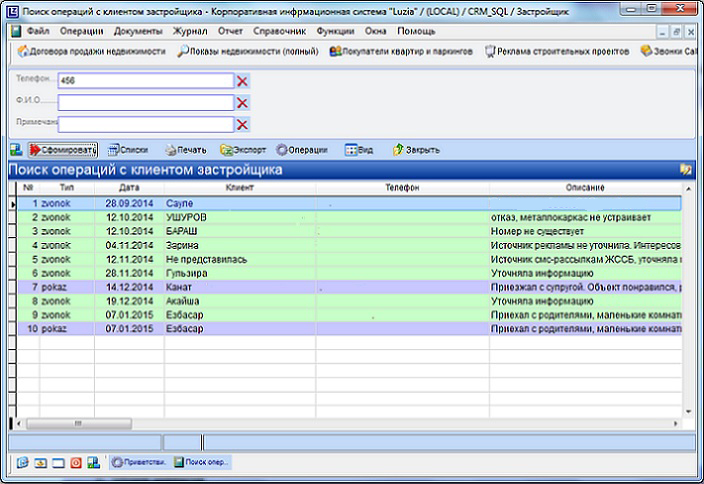Open Показы недвижимости (полный) shortcut
The image size is (704, 484).
coord(247,51)
